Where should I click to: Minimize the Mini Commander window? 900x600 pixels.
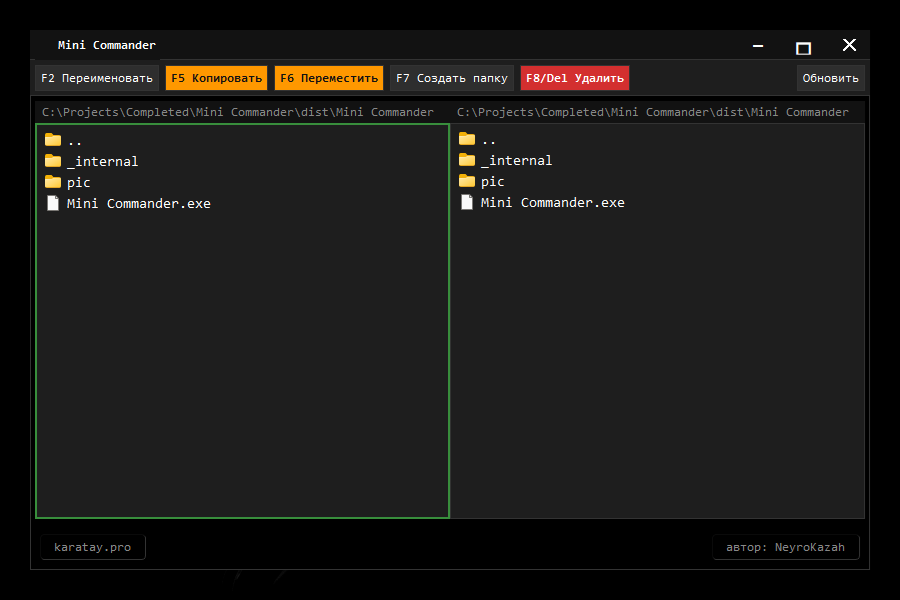[758, 46]
